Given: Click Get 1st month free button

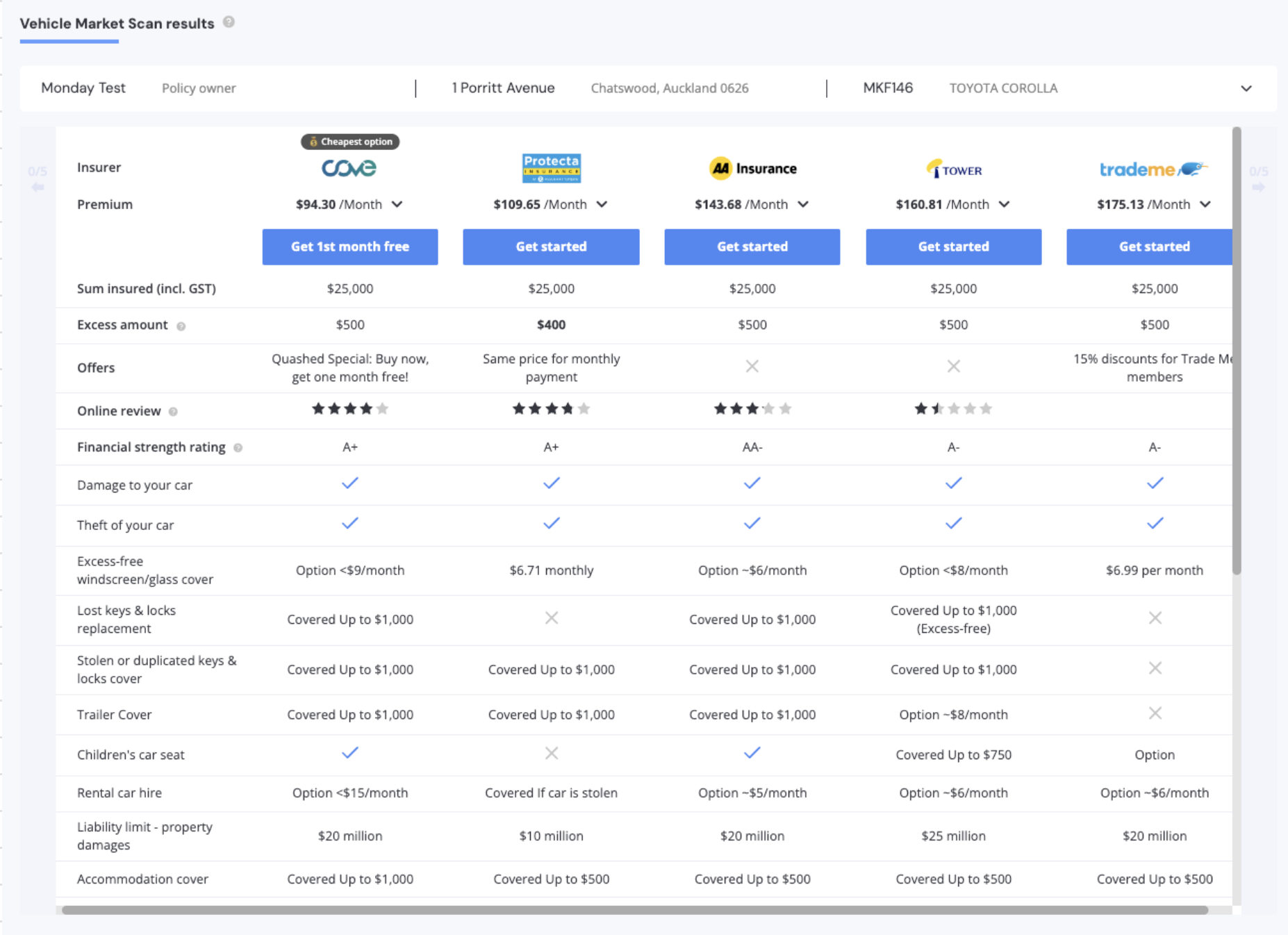Looking at the screenshot, I should 350,247.
